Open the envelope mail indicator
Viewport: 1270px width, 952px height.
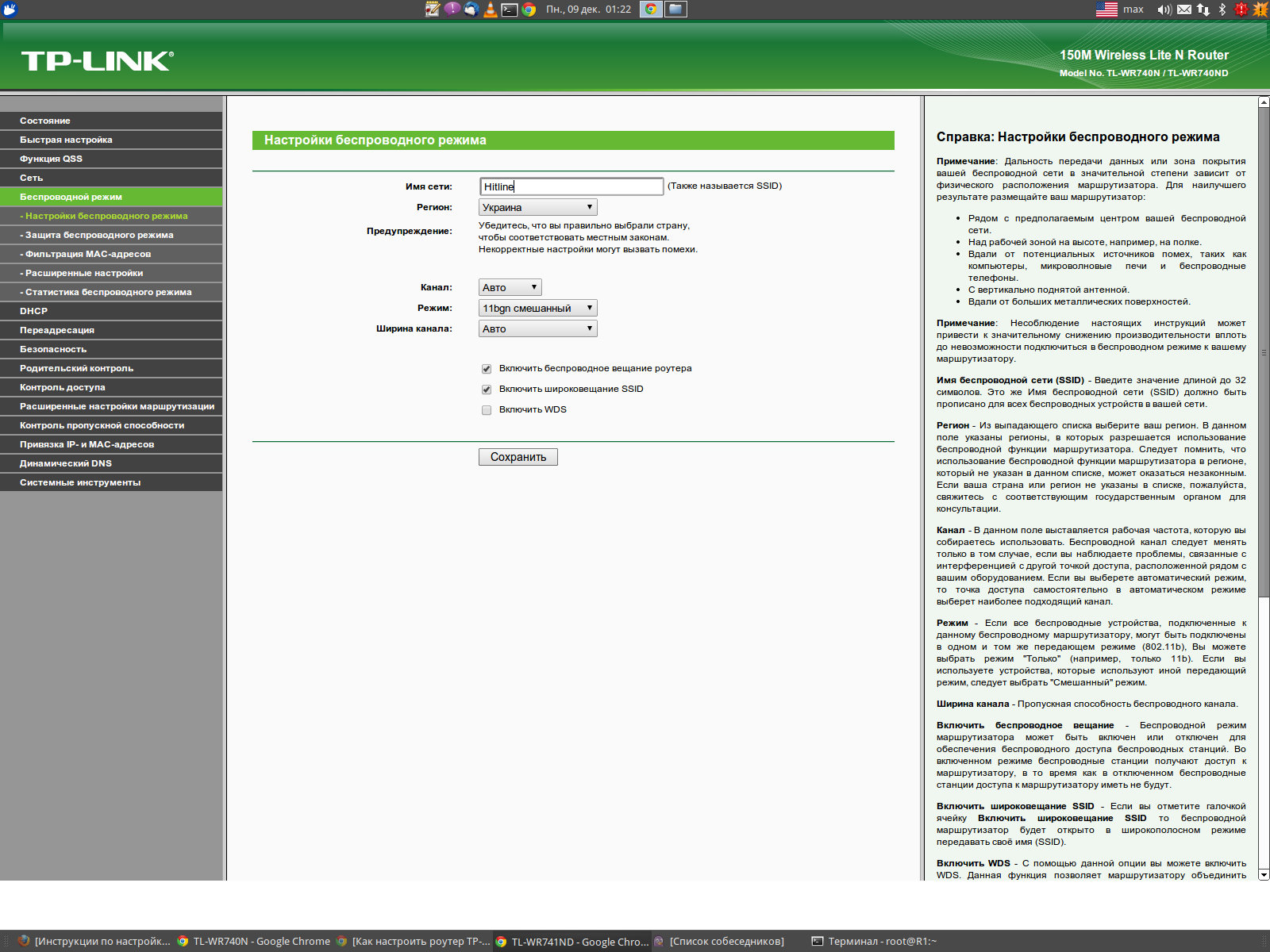1184,10
